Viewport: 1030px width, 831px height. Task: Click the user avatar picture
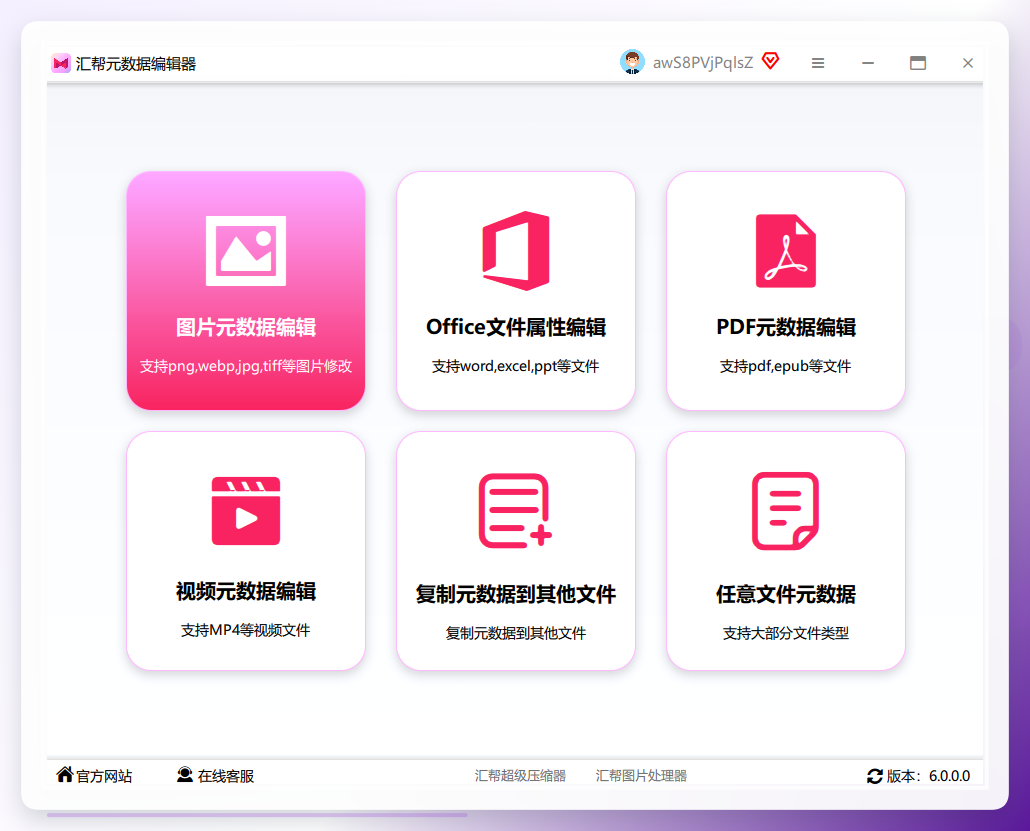click(x=632, y=62)
